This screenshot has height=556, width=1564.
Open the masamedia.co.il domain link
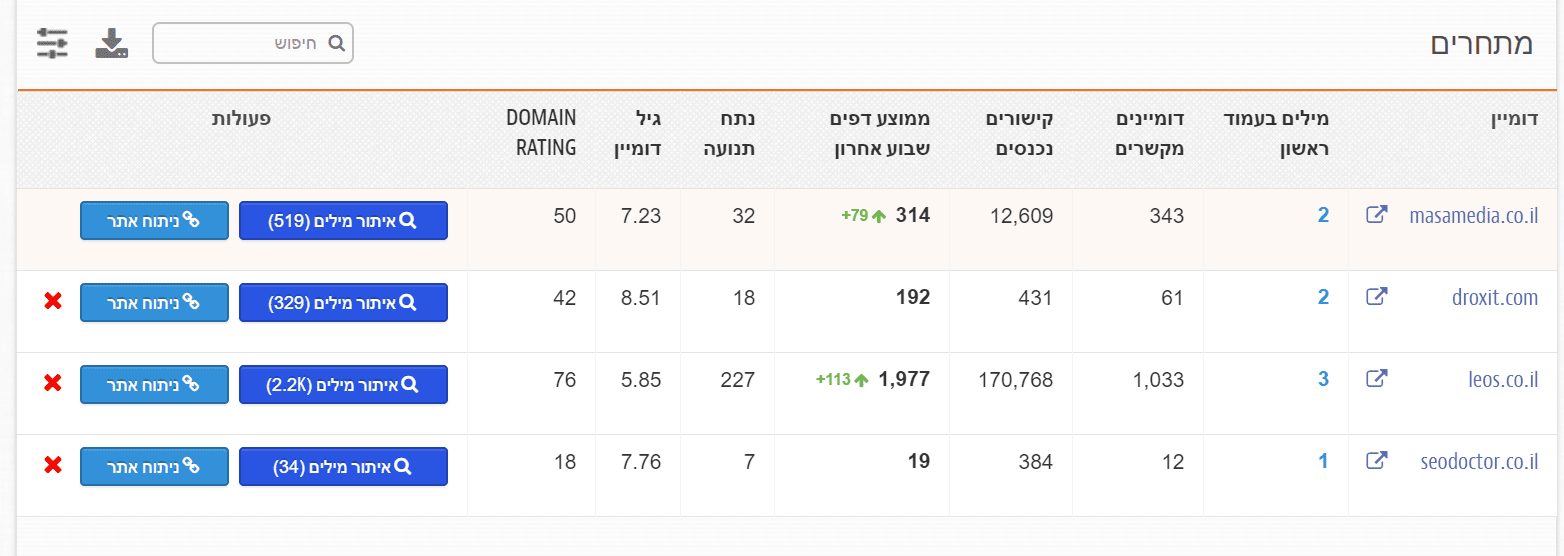(1472, 216)
